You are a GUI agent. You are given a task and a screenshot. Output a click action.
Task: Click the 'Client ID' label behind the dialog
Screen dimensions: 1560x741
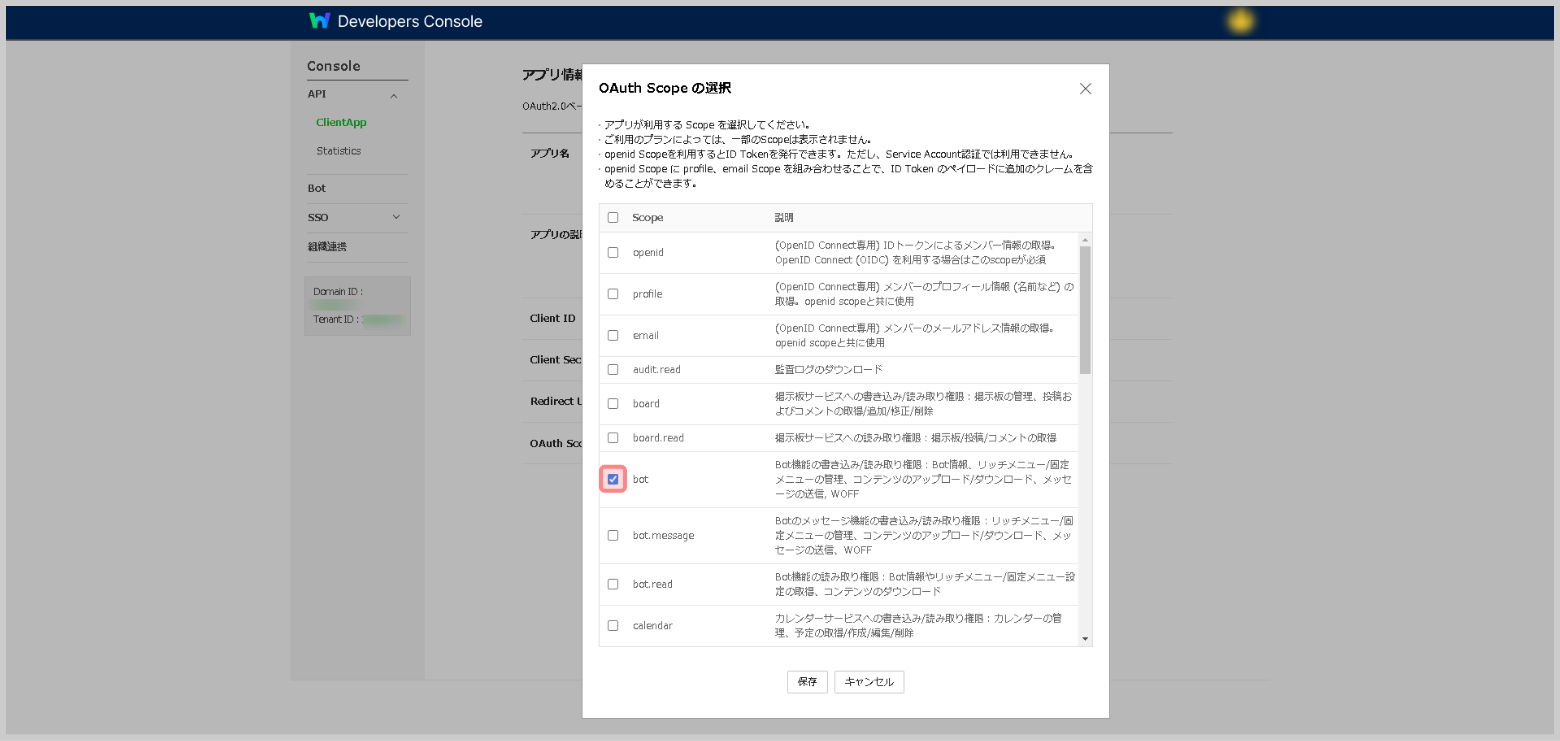tap(553, 318)
